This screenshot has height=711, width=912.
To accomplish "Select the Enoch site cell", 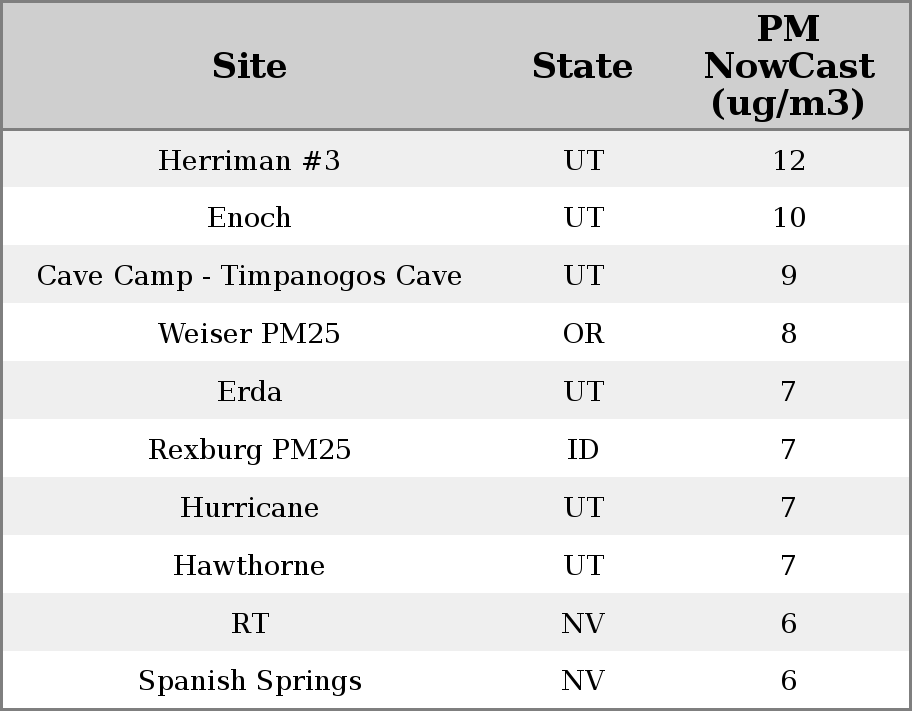I will pyautogui.click(x=249, y=218).
